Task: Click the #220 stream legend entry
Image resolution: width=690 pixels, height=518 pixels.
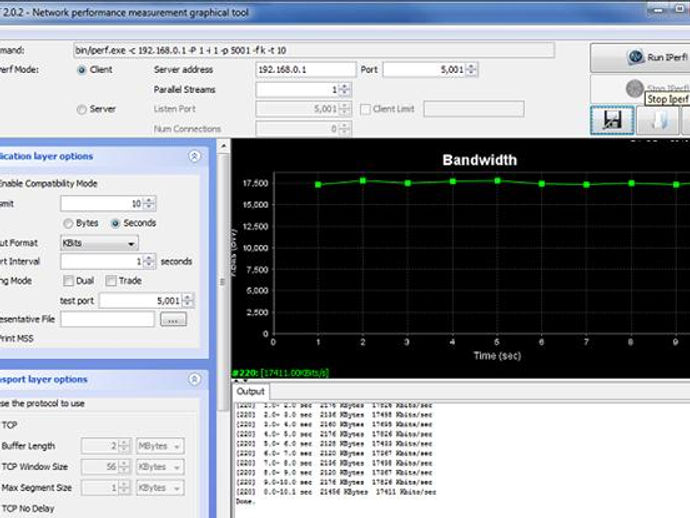Action: tap(280, 373)
